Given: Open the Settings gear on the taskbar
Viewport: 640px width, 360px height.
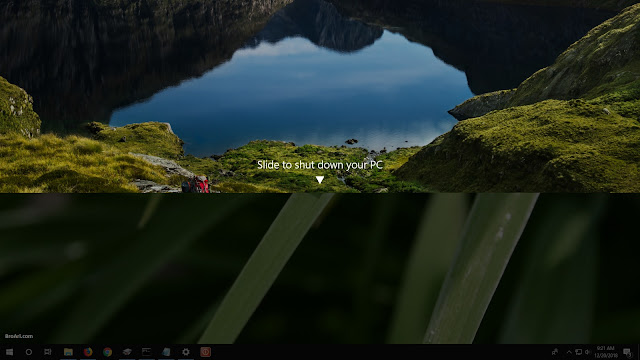Looking at the screenshot, I should pyautogui.click(x=186, y=352).
